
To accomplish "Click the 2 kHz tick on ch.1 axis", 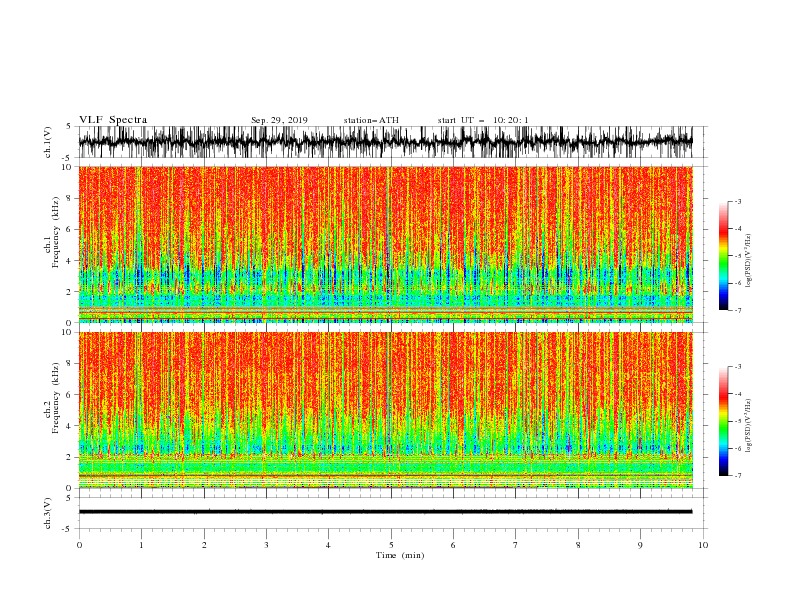I will [69, 292].
